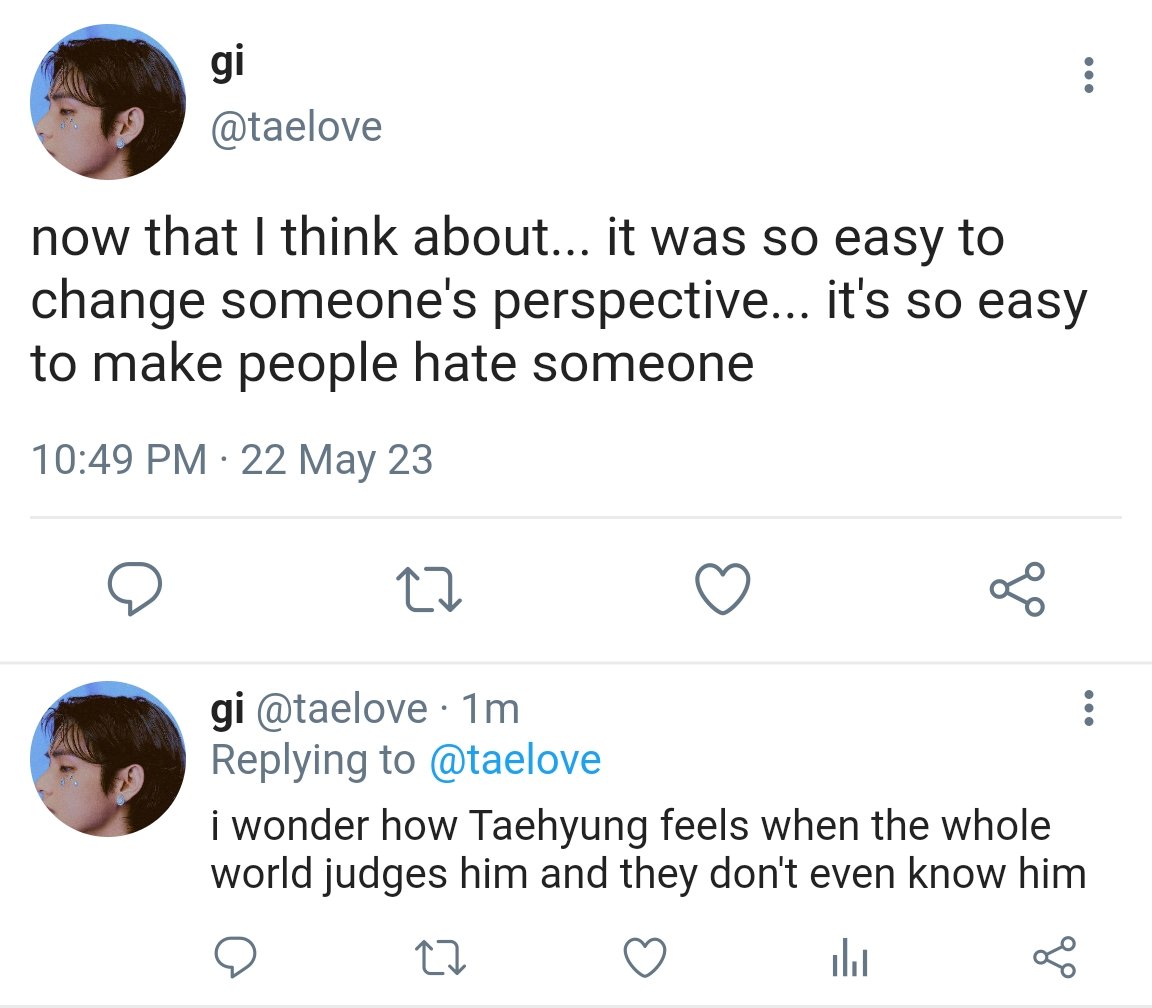View analytics for the reply tweet
Screen dimensions: 1152x1008
850,958
